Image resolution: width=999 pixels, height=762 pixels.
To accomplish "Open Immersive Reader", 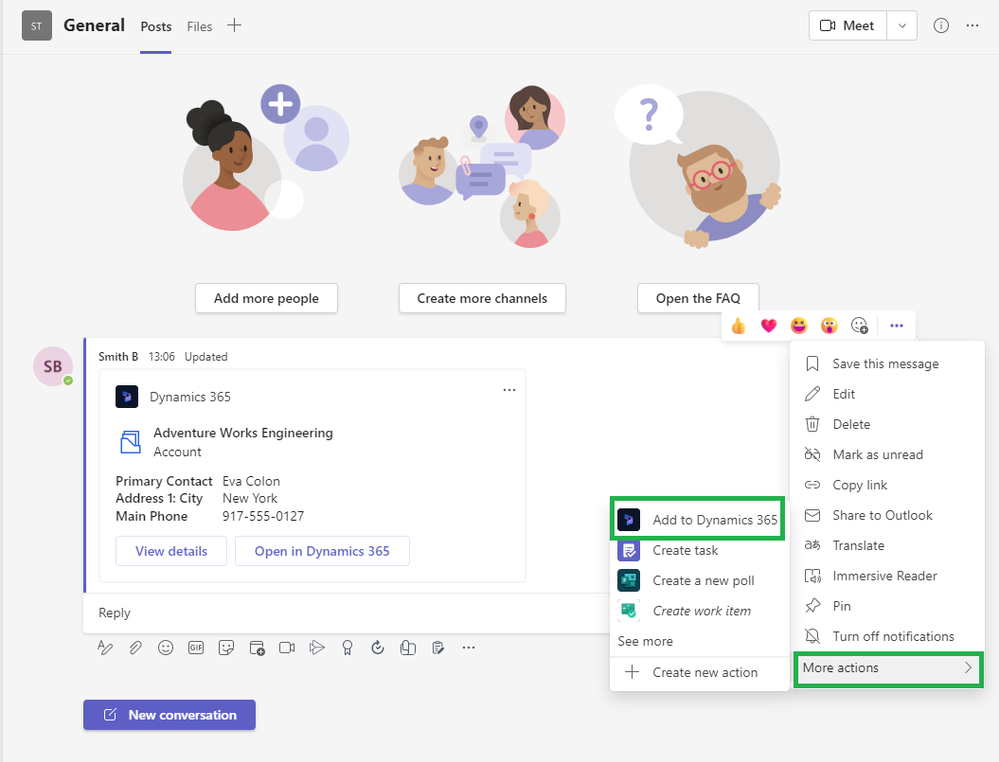I will (887, 576).
